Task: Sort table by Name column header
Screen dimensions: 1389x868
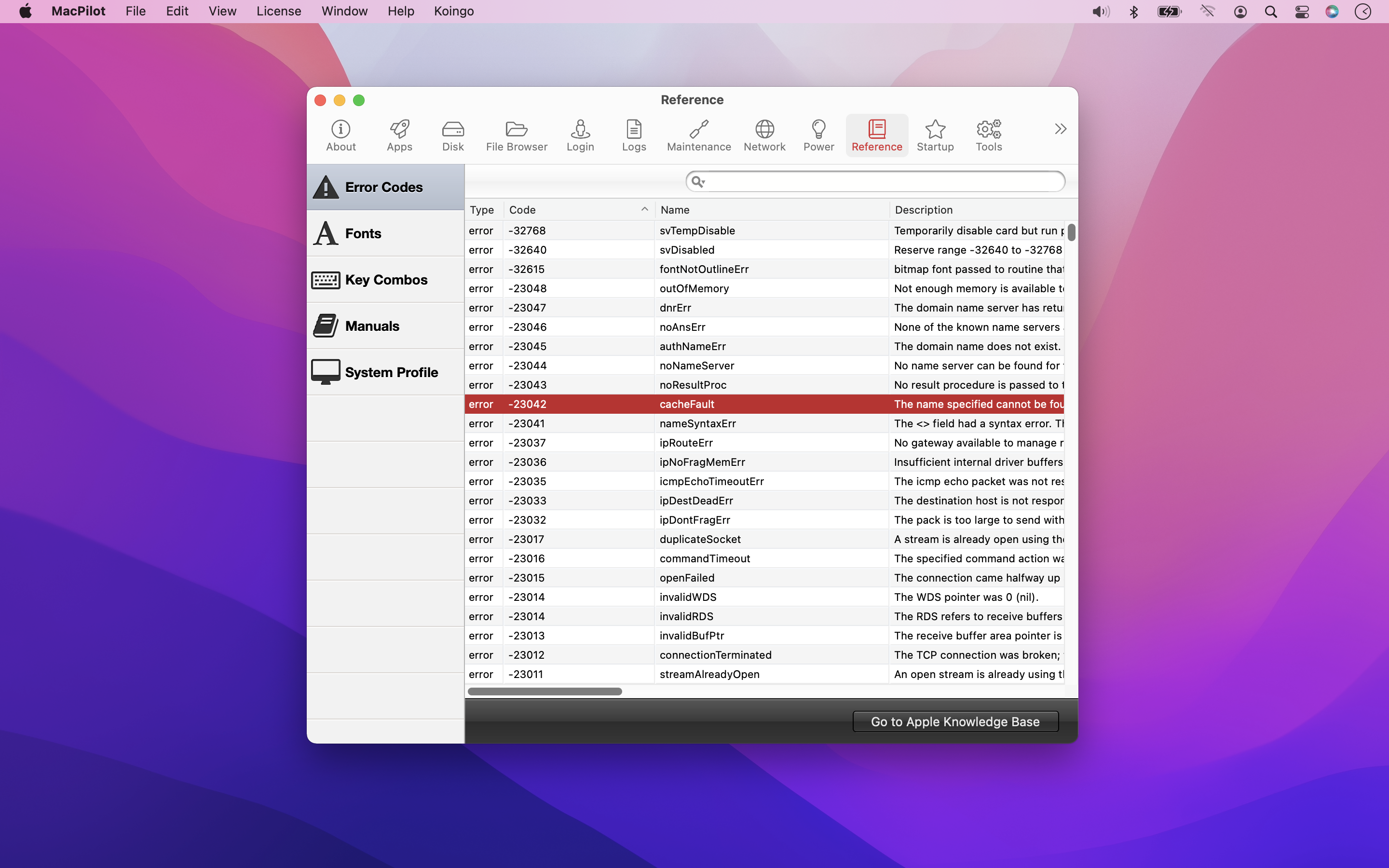Action: pyautogui.click(x=771, y=210)
